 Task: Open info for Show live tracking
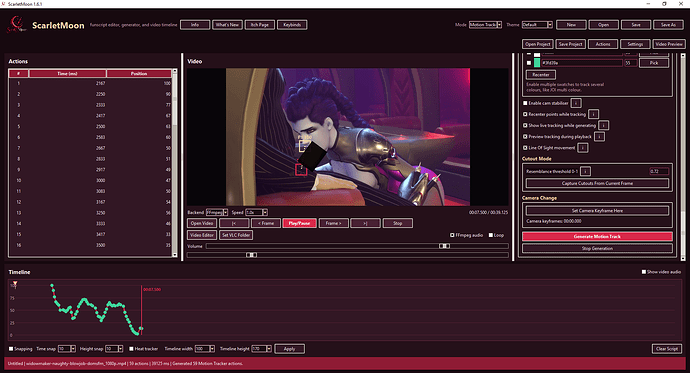[x=603, y=125]
